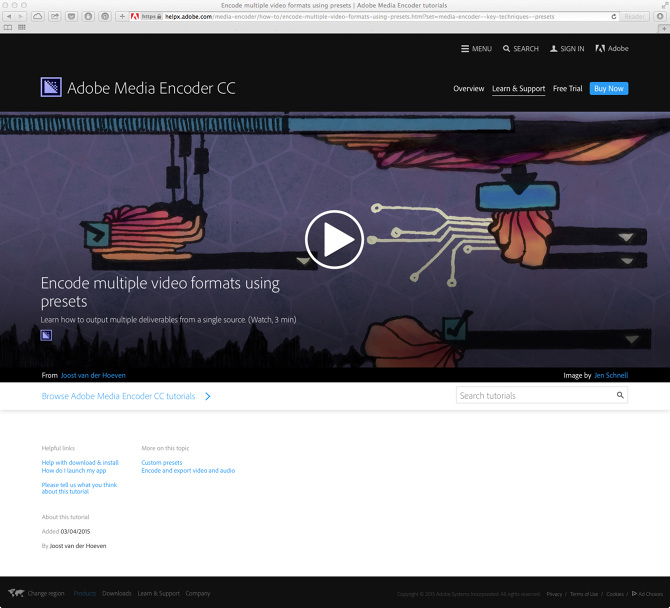Go forward with the Safari forward arrow

click(x=21, y=16)
